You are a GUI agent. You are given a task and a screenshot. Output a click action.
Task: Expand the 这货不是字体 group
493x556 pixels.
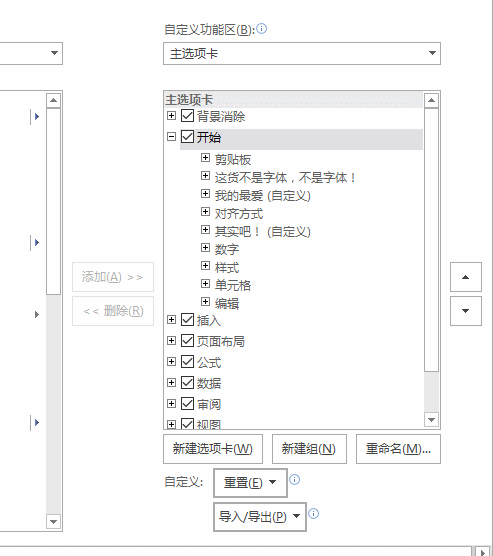[205, 176]
